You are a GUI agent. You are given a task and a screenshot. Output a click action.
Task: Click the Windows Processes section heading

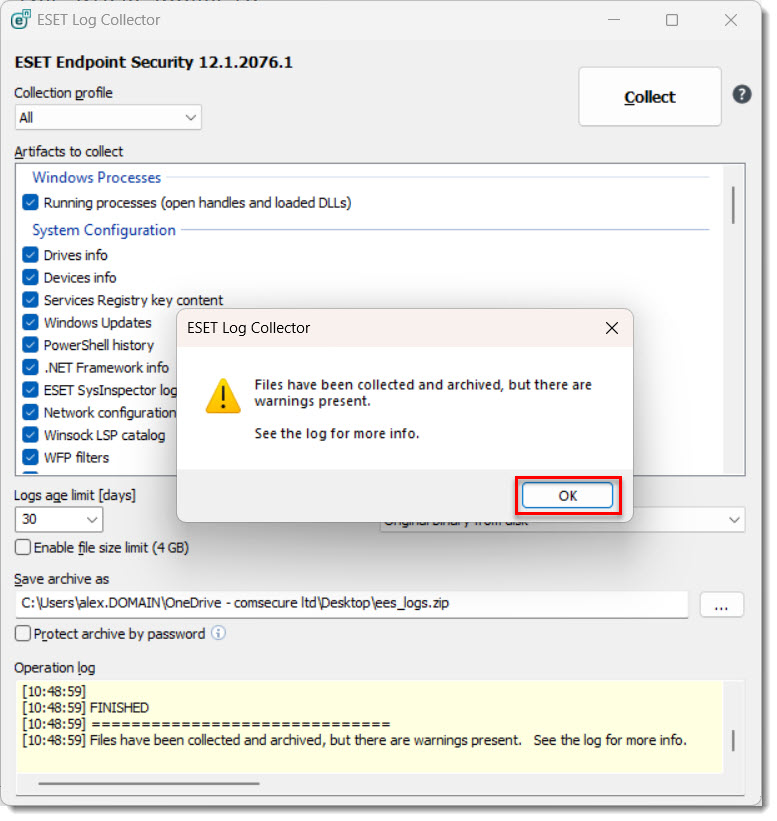point(97,179)
